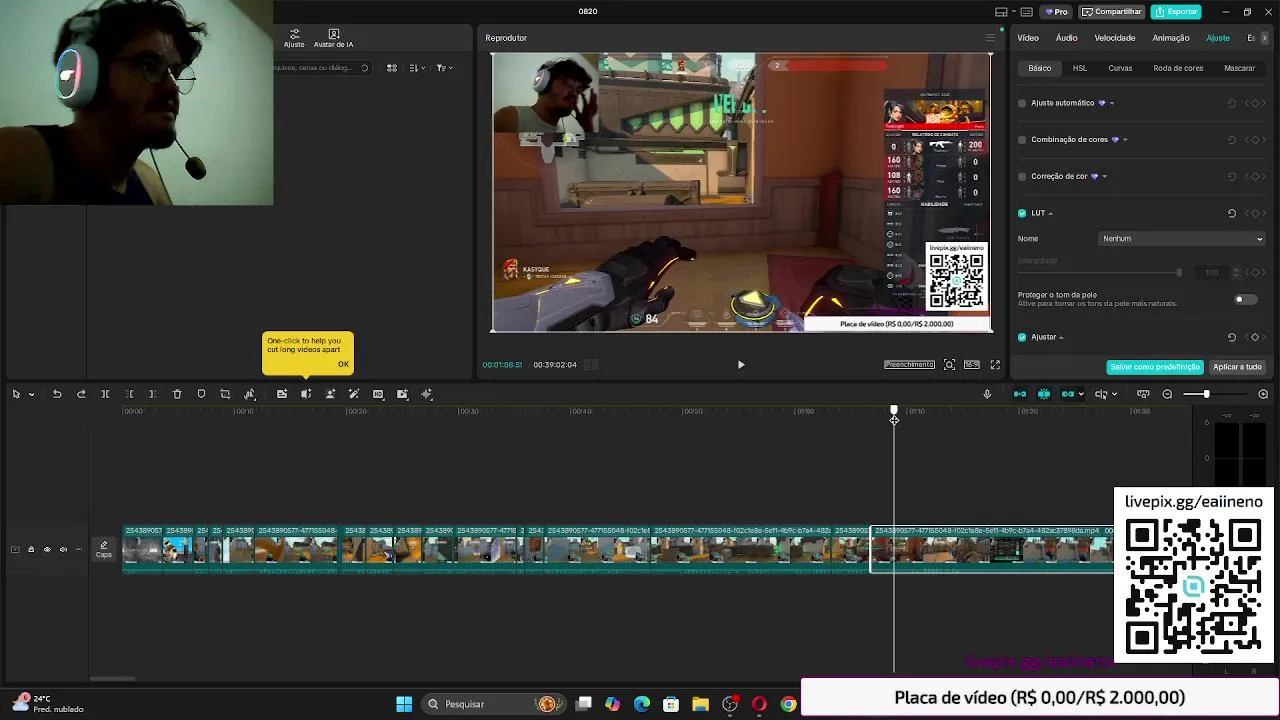Expand the Correção de cor options
This screenshot has width=1280, height=720.
coord(1104,177)
